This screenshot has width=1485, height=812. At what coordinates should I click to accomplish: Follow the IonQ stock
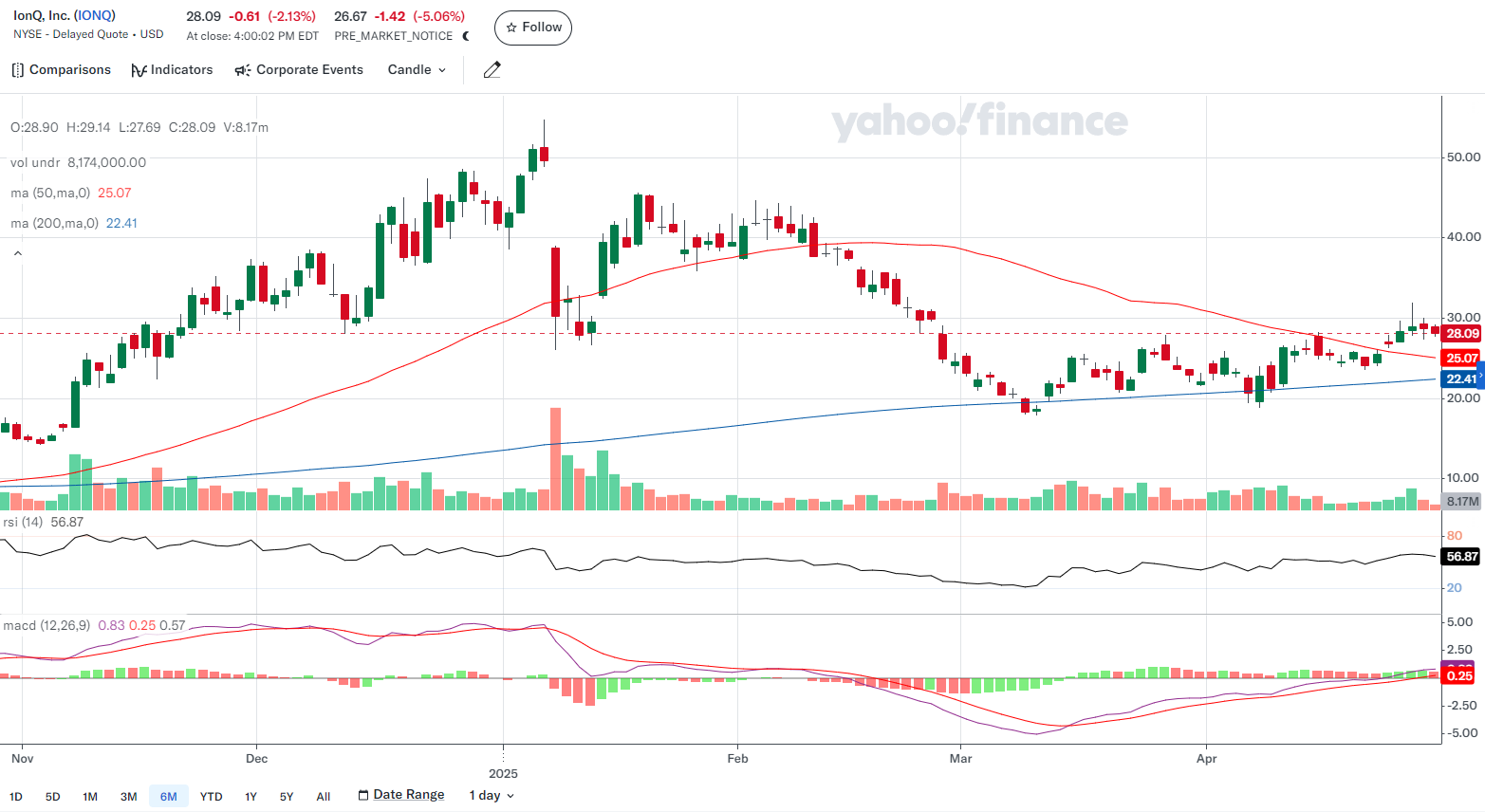tap(533, 28)
